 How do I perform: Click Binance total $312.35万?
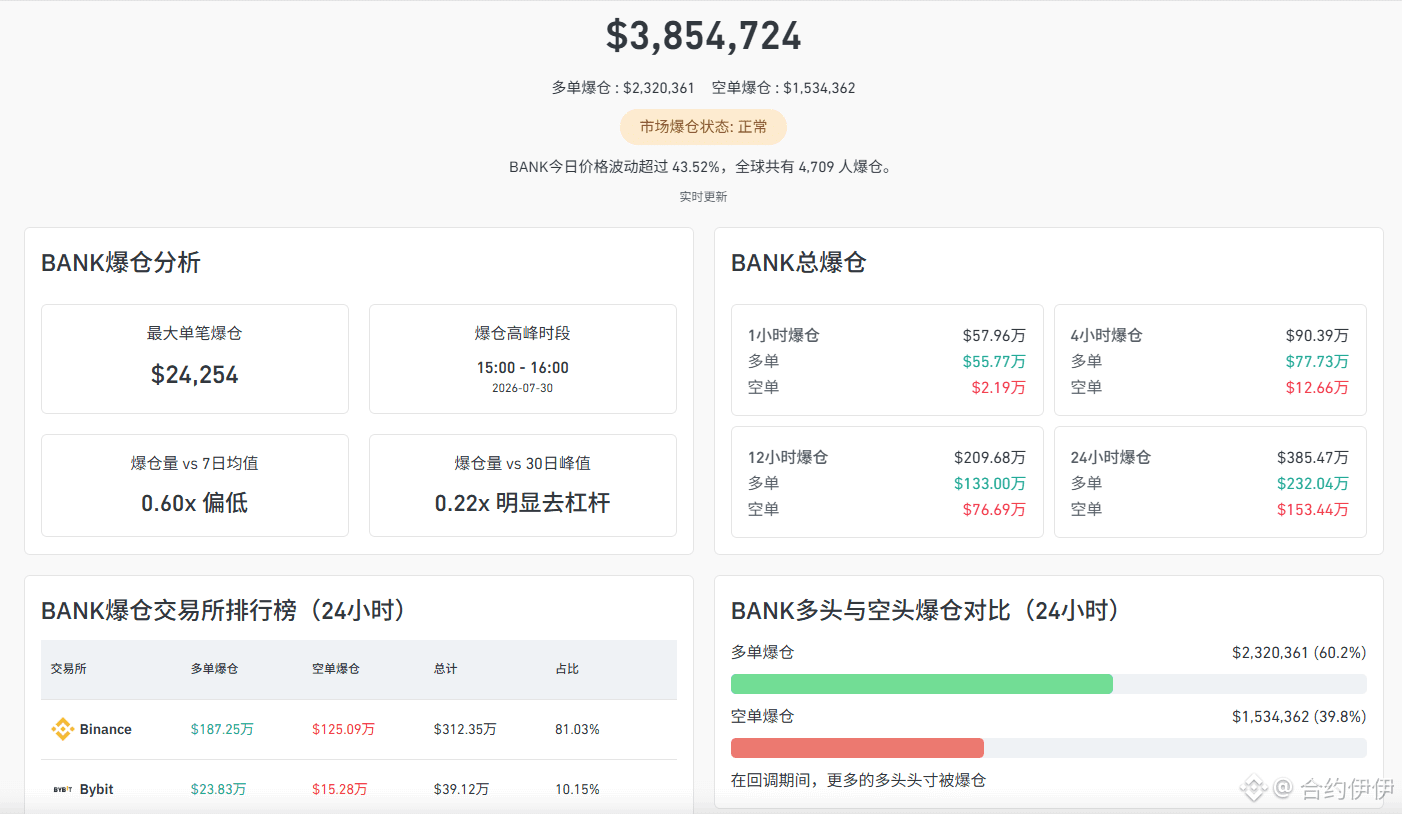tap(465, 730)
